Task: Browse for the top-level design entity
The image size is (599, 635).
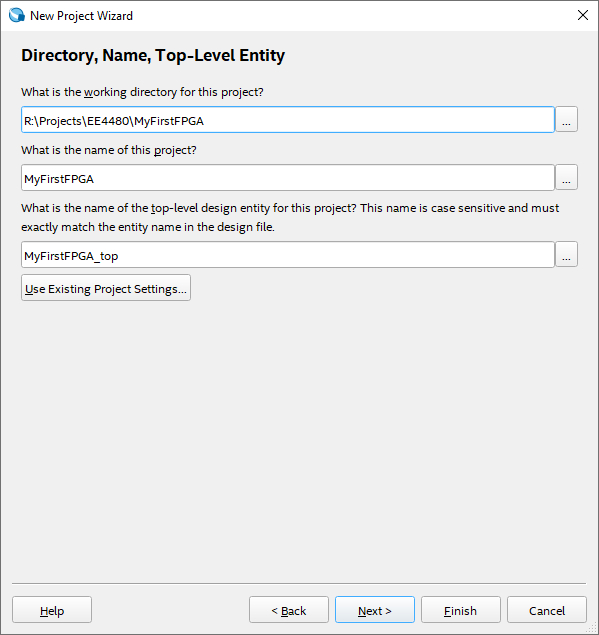Action: pyautogui.click(x=566, y=255)
